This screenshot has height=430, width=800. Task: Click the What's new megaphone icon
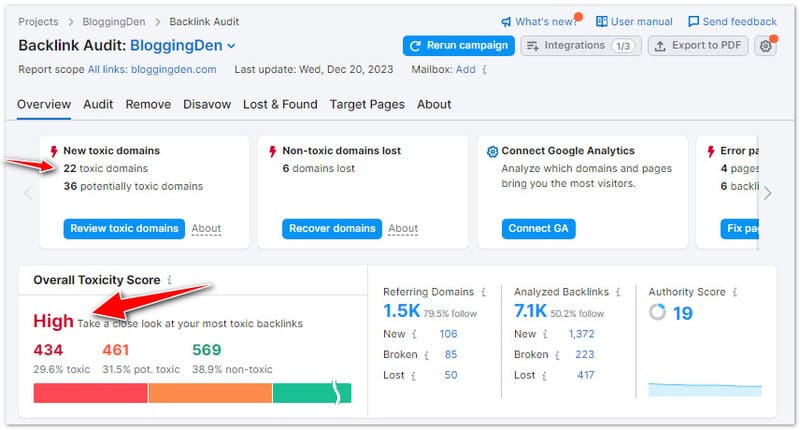point(507,21)
